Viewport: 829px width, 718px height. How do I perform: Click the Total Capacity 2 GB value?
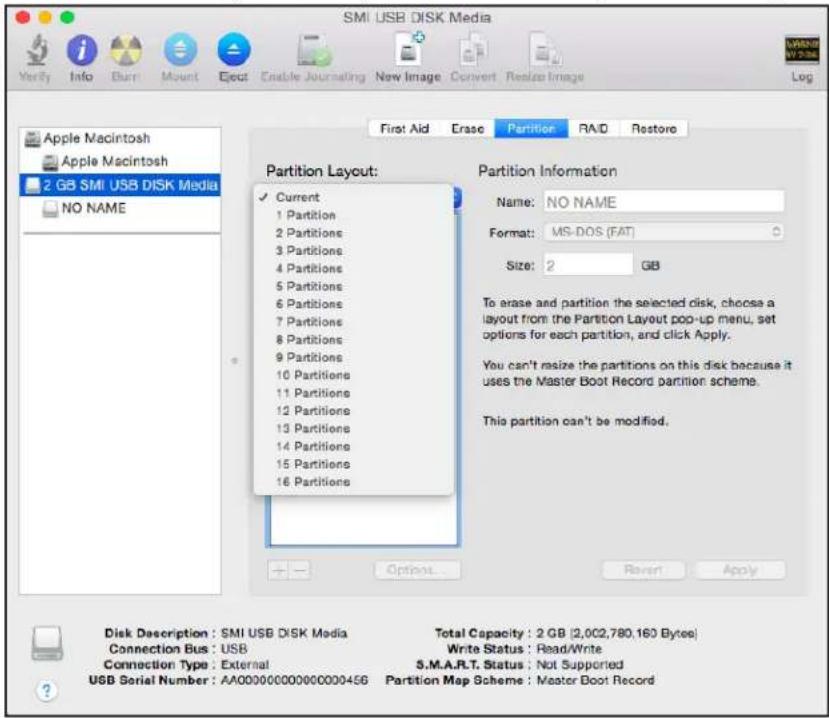[x=616, y=633]
